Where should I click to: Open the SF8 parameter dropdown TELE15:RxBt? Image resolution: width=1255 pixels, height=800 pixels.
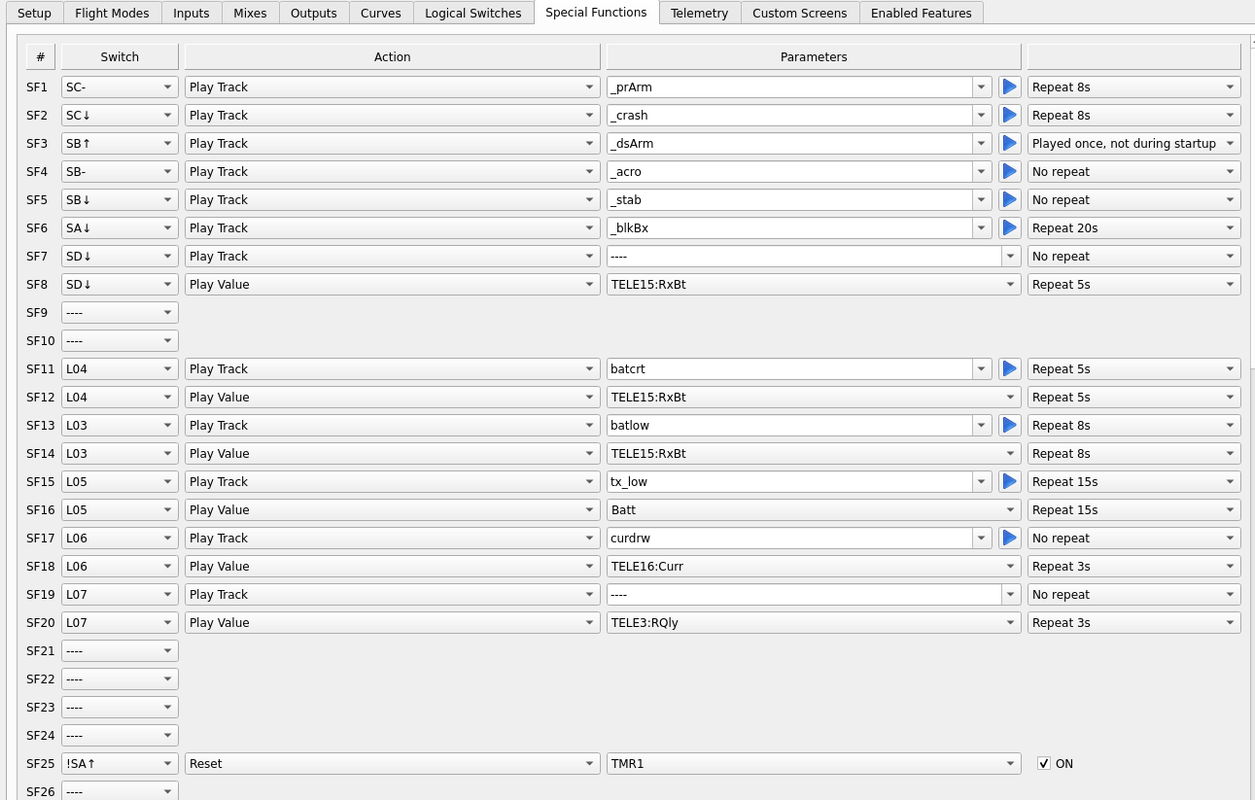coord(814,284)
